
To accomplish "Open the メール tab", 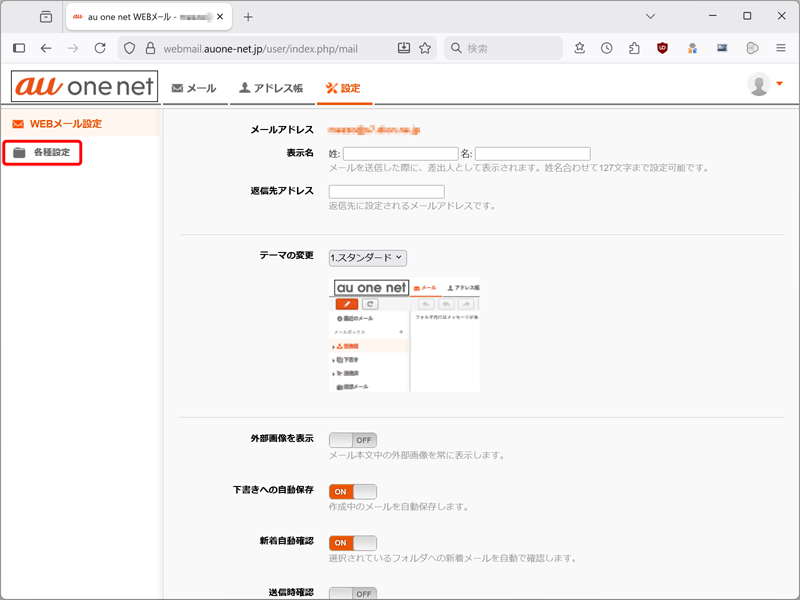I will 194,88.
